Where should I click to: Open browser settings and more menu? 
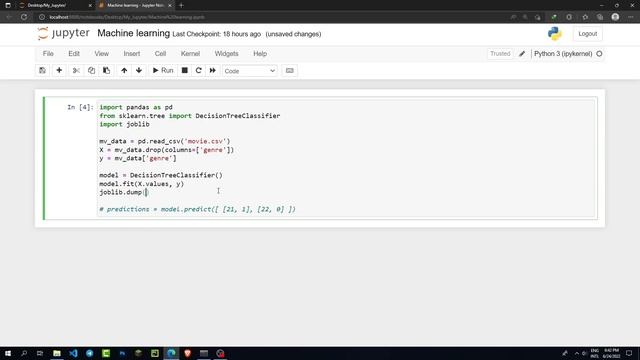point(631,17)
